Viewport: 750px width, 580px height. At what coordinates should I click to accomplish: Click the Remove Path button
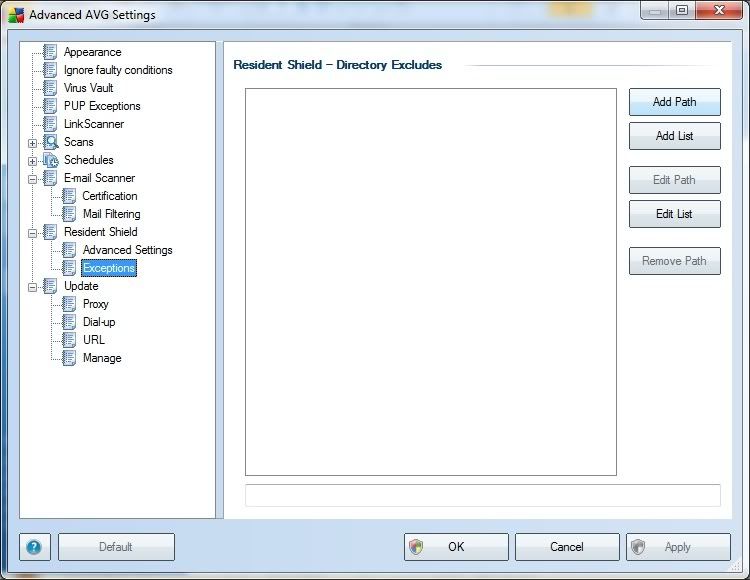[674, 261]
